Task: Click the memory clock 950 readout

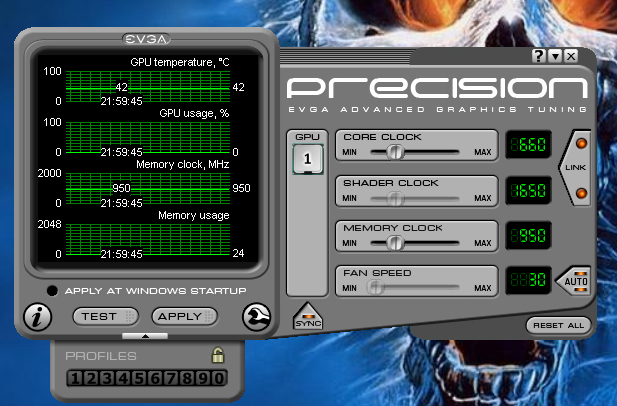Action: pyautogui.click(x=528, y=236)
